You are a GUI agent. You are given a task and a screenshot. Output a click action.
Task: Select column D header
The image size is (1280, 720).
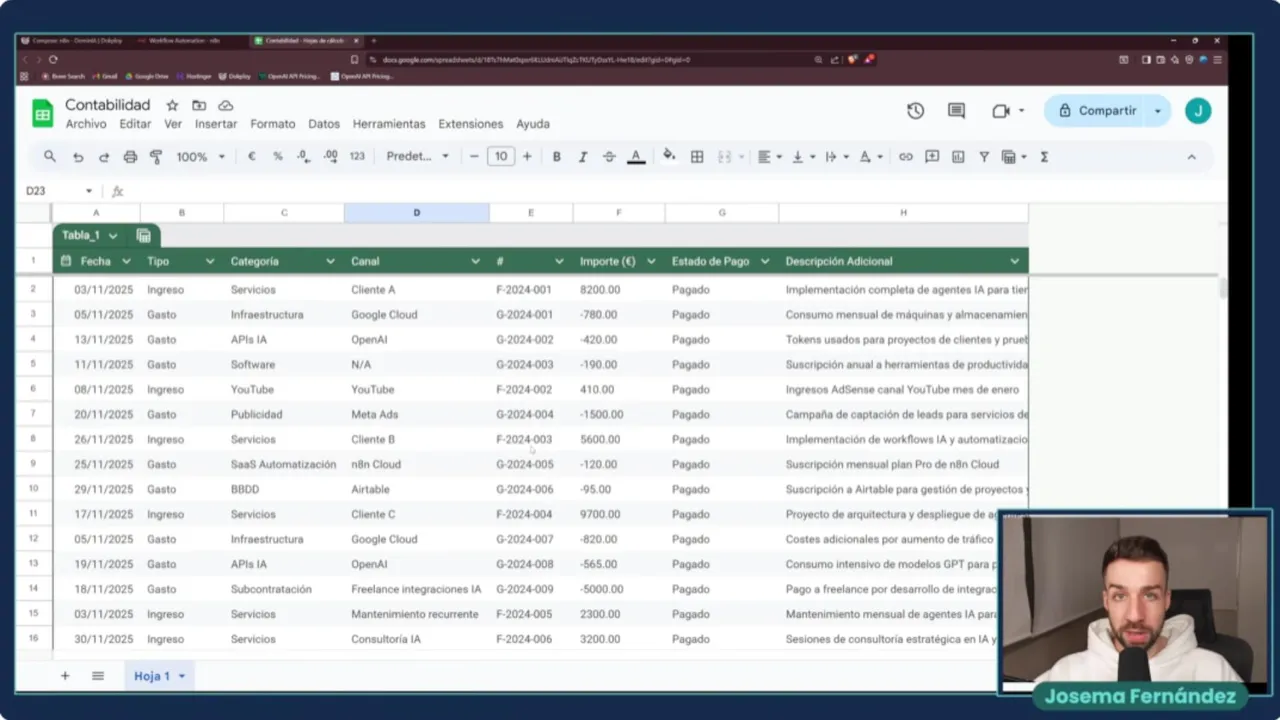pyautogui.click(x=417, y=213)
